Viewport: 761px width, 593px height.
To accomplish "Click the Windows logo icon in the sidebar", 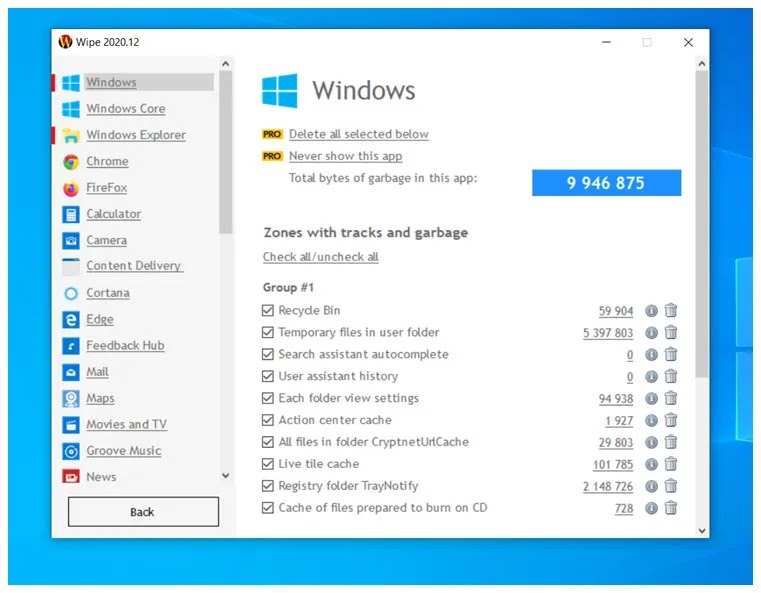I will [71, 82].
